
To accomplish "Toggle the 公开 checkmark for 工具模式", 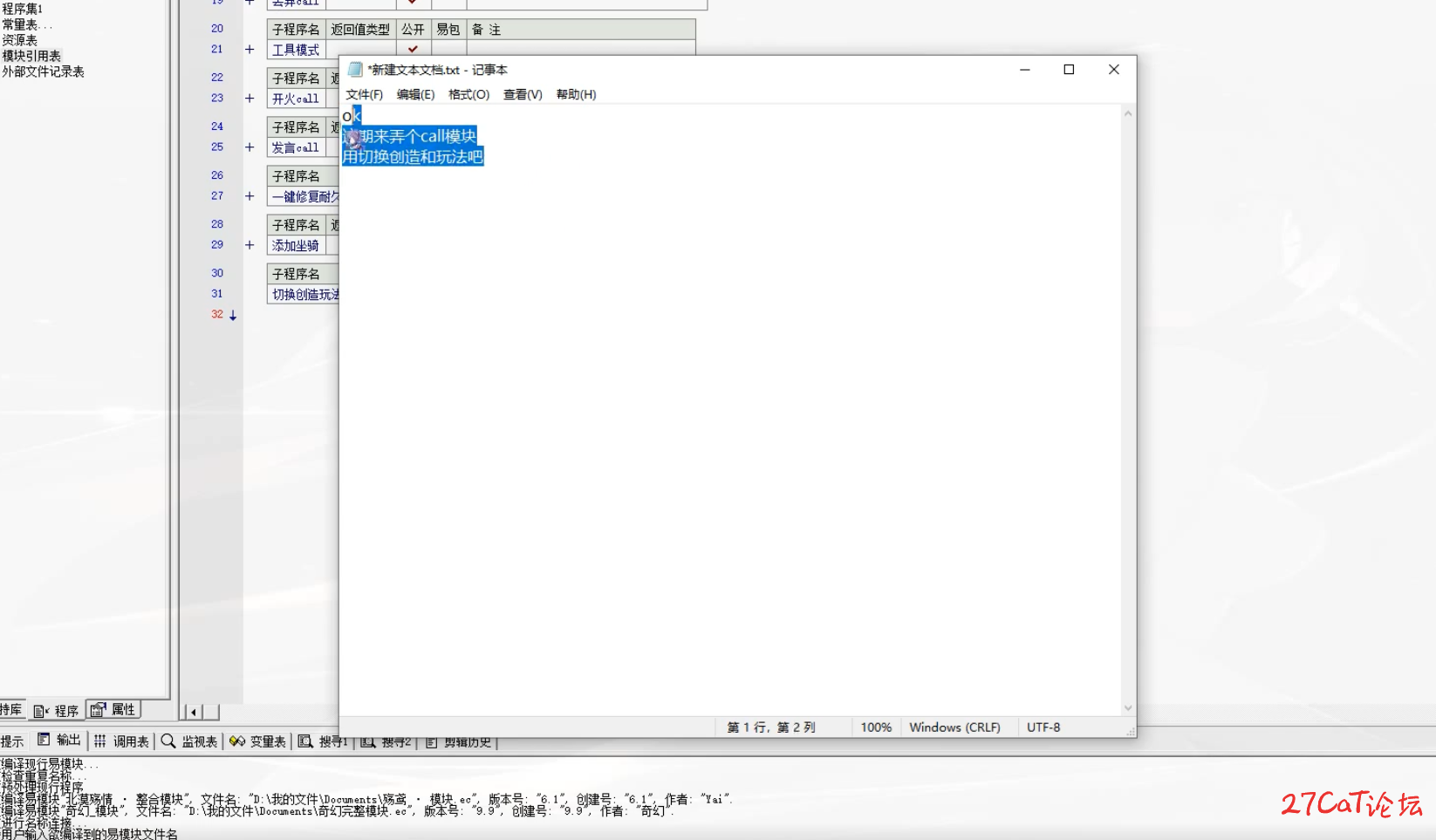I will tap(414, 50).
